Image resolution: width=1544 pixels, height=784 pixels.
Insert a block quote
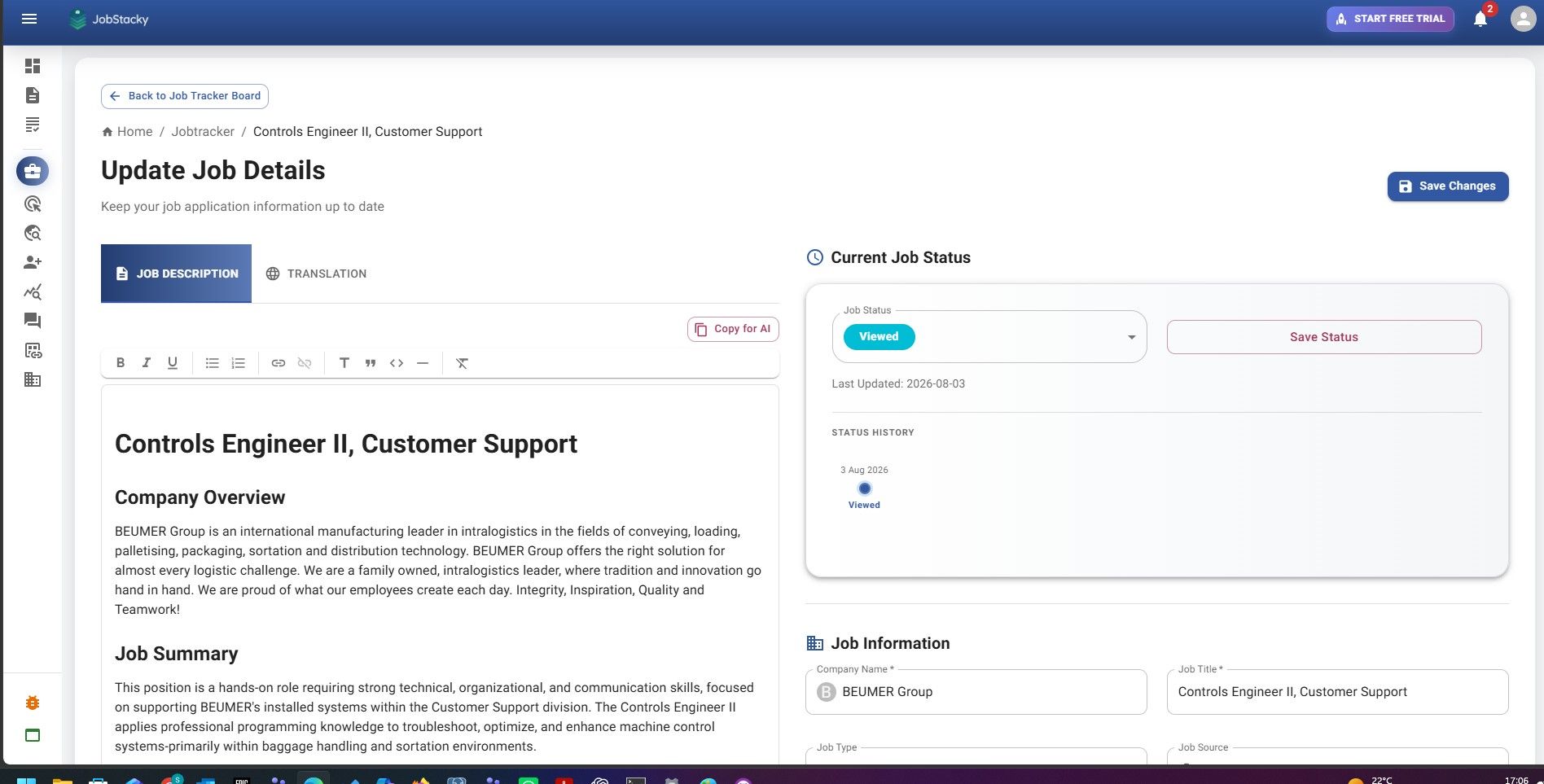[x=371, y=363]
